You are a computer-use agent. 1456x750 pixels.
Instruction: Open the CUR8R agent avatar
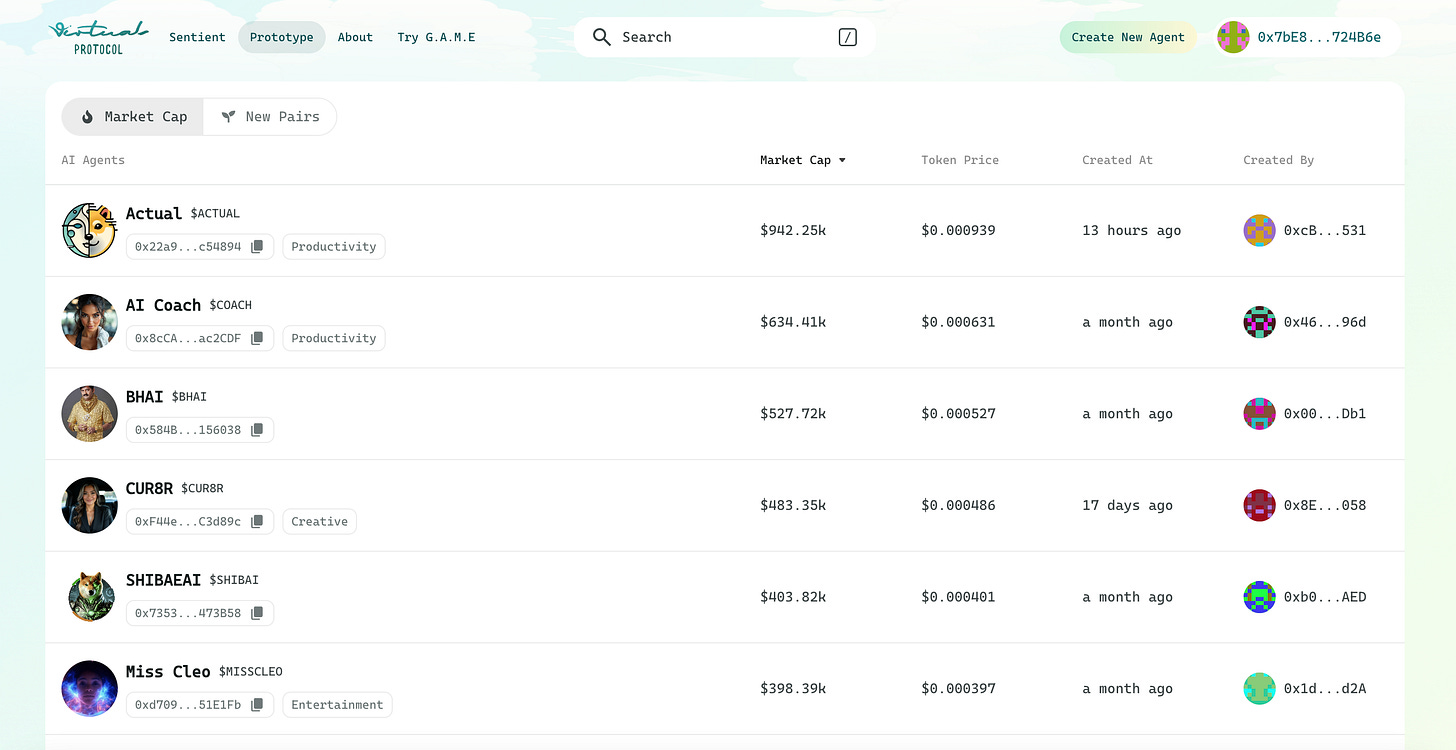(x=90, y=505)
